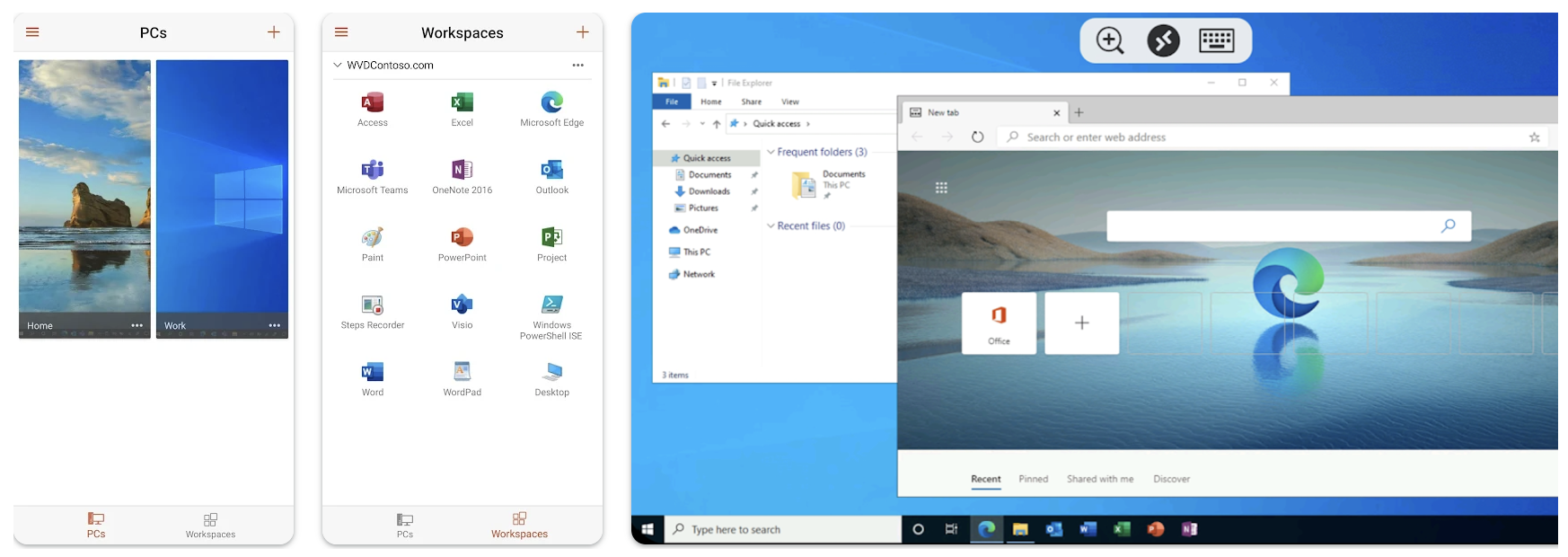Select PCs tab in left panel

(x=96, y=526)
